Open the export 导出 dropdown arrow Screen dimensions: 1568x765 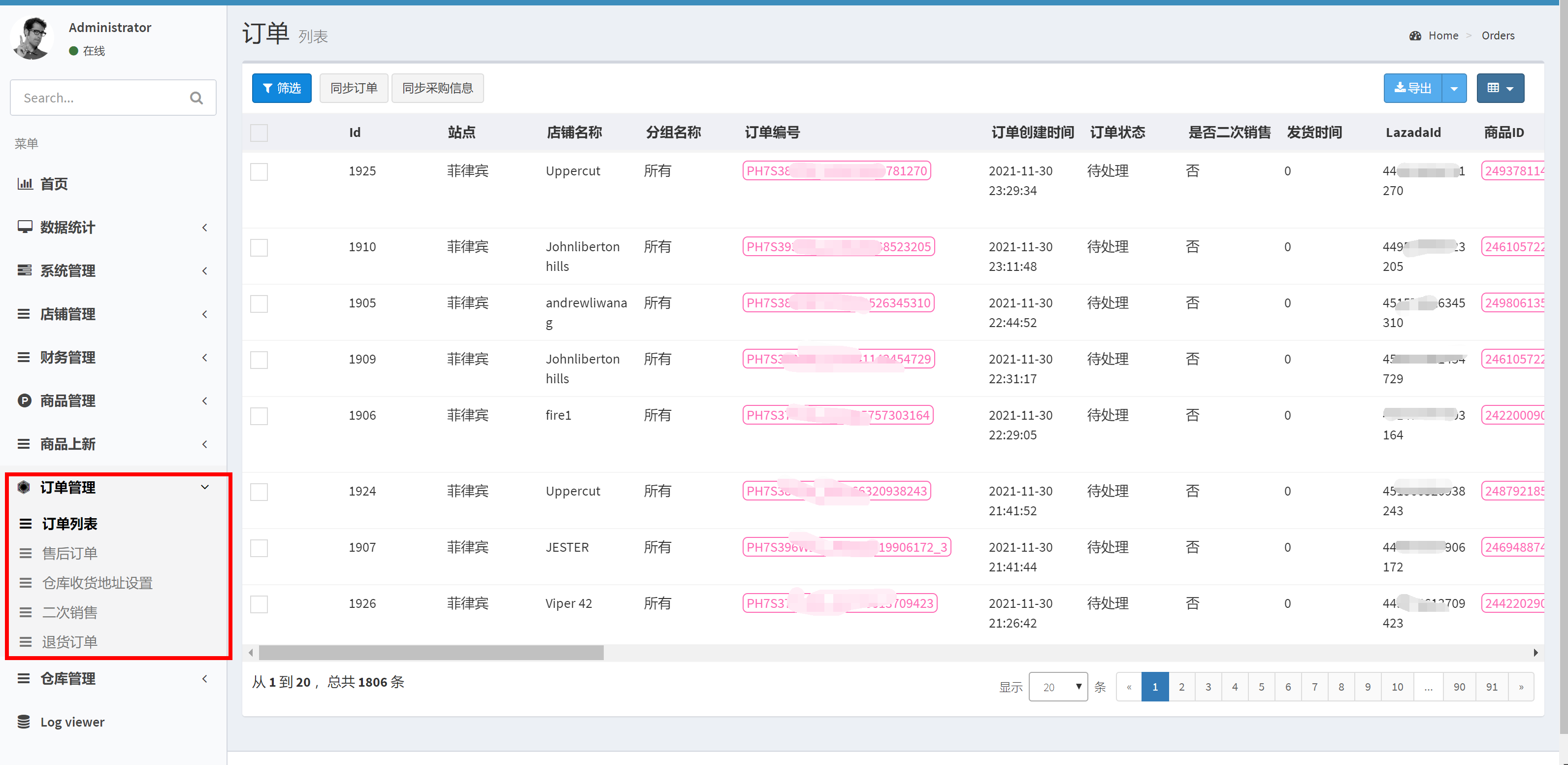[1454, 88]
